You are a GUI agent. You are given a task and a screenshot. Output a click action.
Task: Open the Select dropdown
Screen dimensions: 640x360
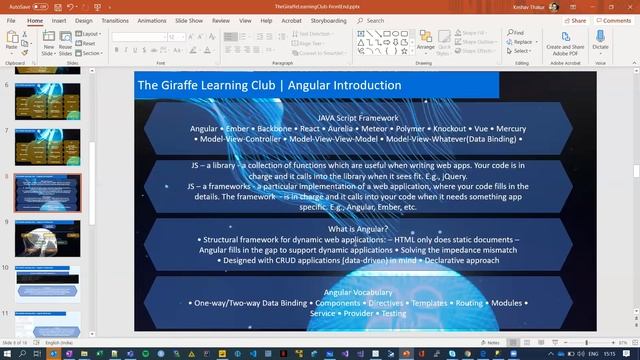(519, 51)
